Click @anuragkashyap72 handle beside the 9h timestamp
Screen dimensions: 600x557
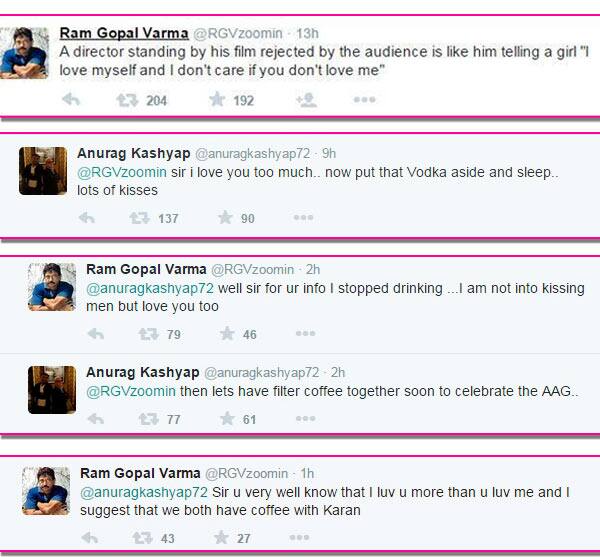253,153
